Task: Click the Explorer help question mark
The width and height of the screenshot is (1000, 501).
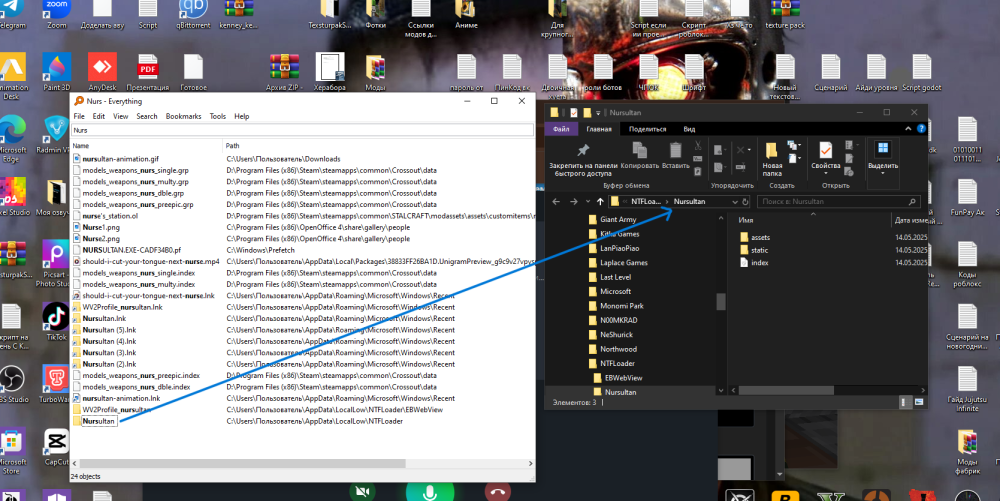Action: [921, 129]
